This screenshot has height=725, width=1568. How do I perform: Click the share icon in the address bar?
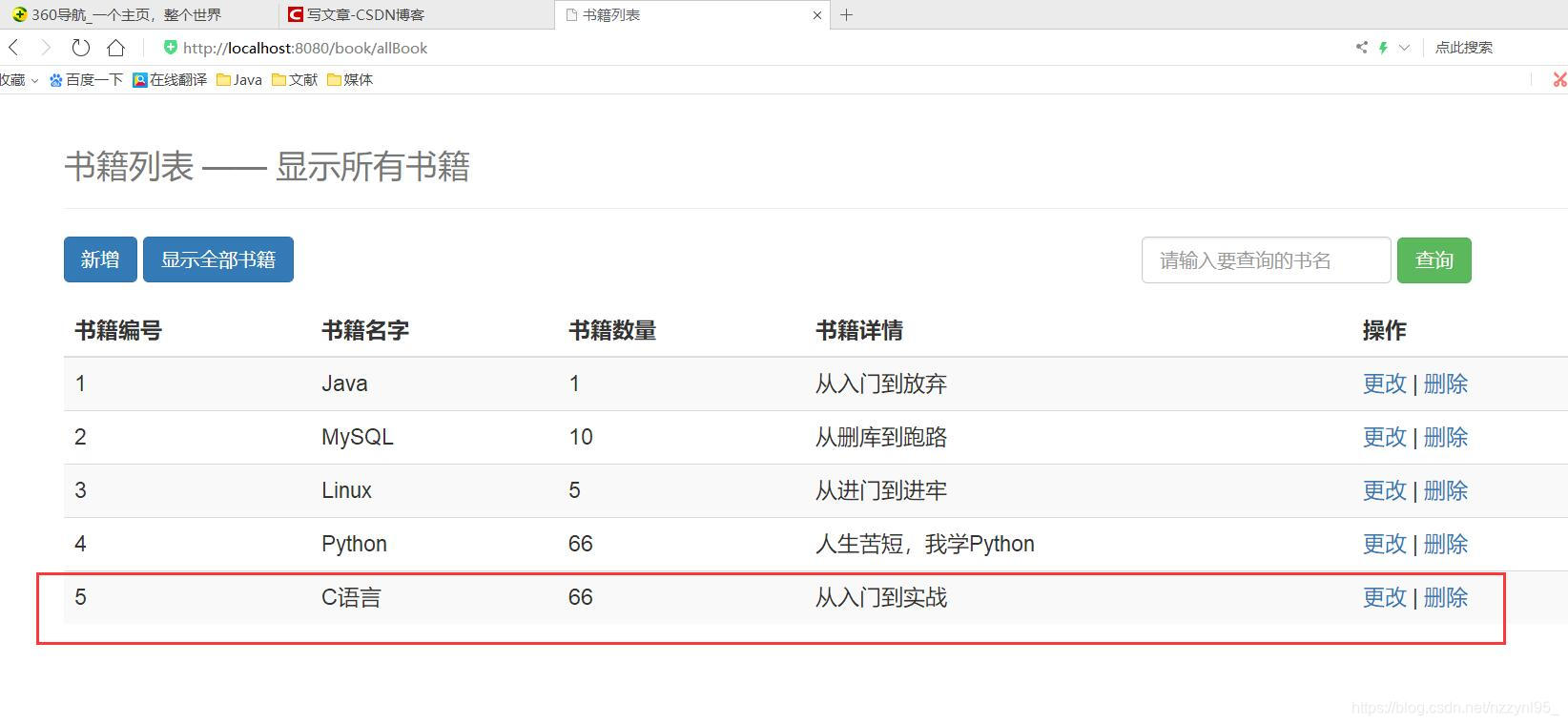pos(1361,47)
